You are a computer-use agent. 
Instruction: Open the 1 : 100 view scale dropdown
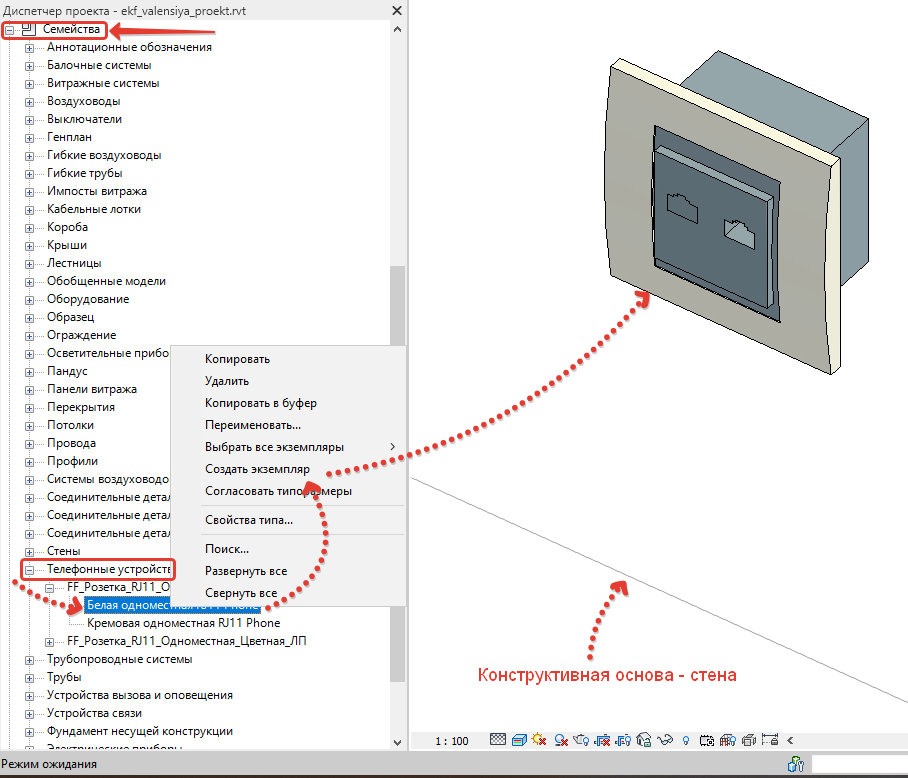coord(452,741)
